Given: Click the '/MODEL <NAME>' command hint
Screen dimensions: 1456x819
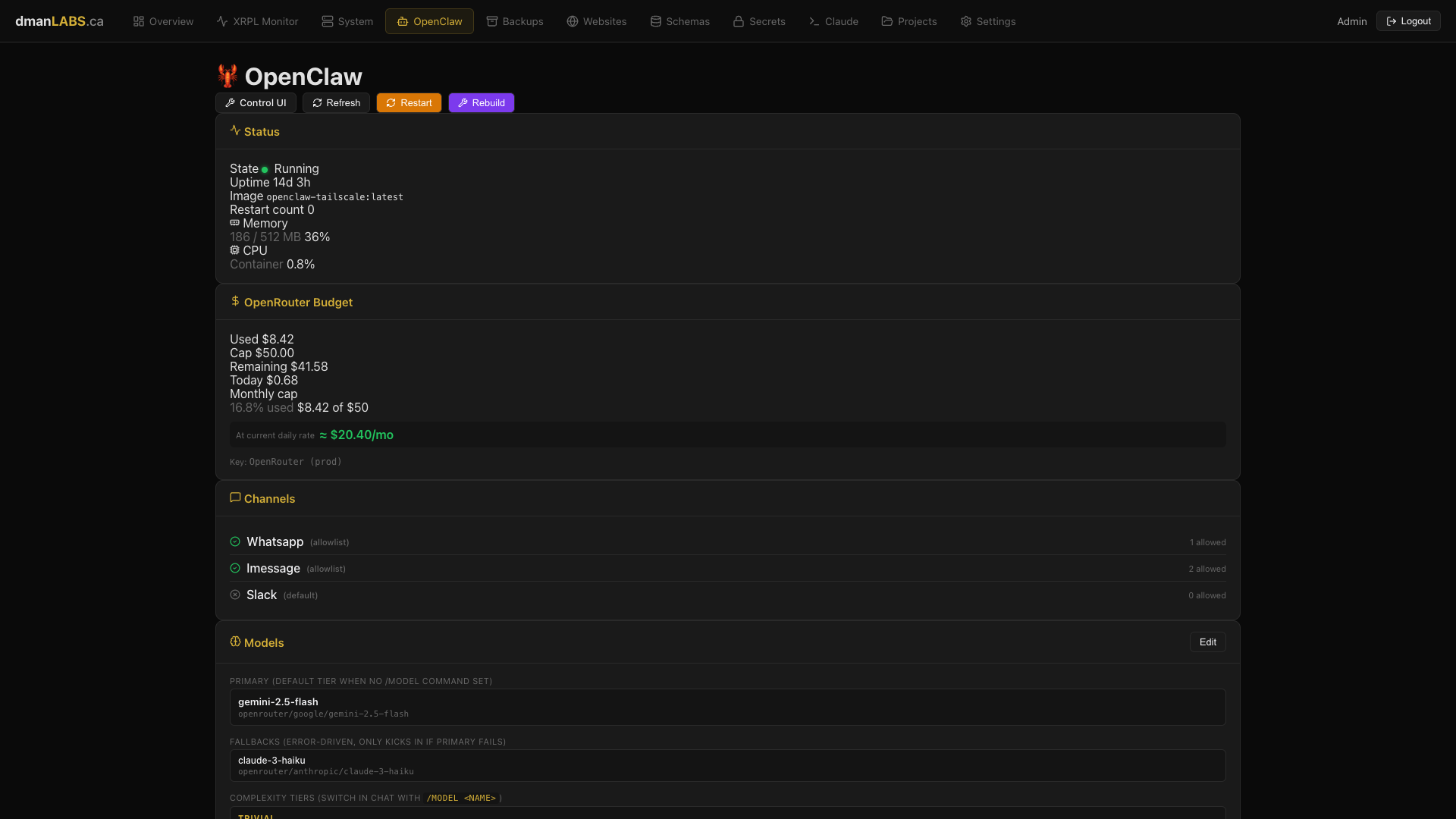Looking at the screenshot, I should [461, 798].
